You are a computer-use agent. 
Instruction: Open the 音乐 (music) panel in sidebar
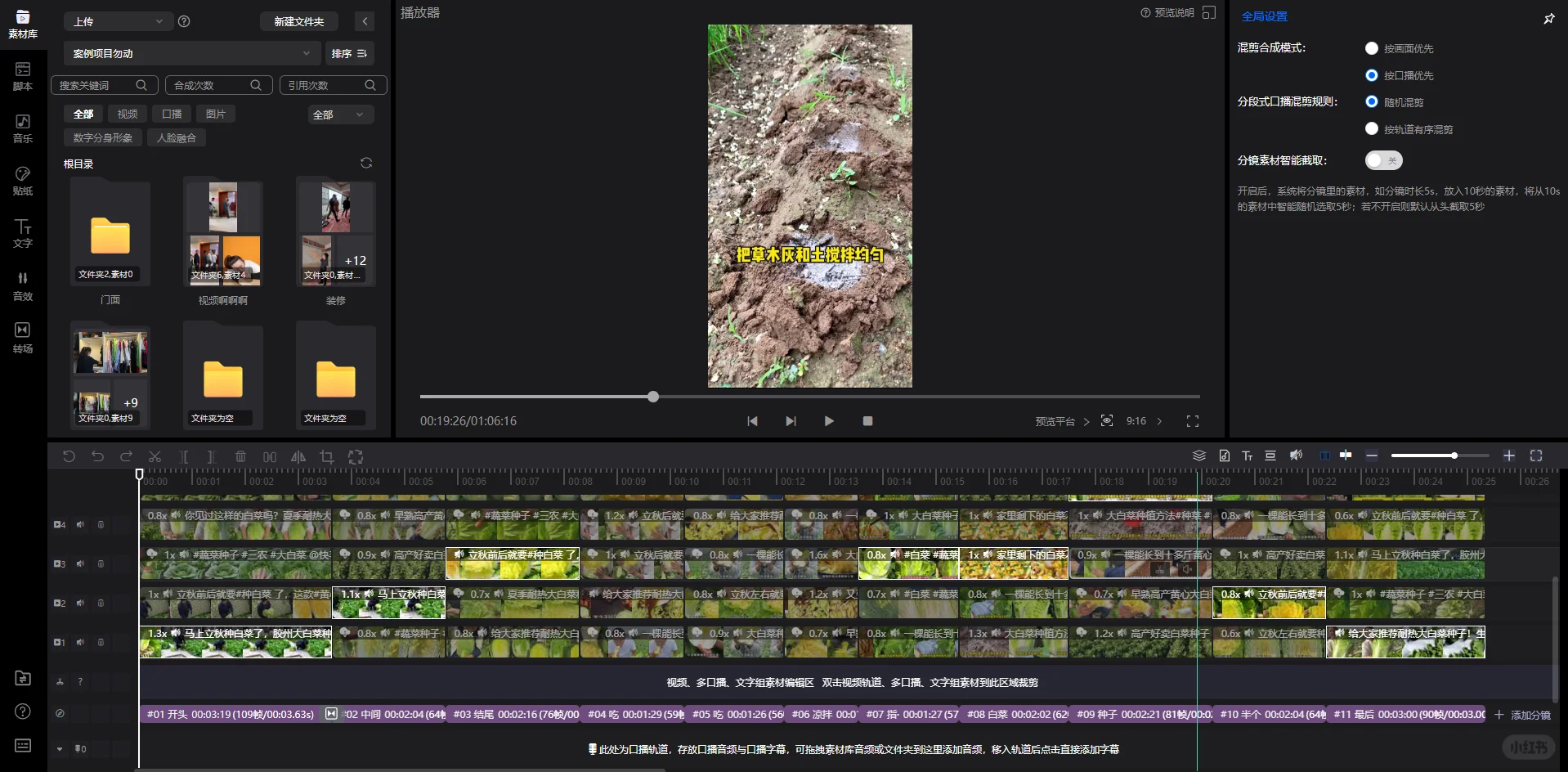tap(23, 128)
